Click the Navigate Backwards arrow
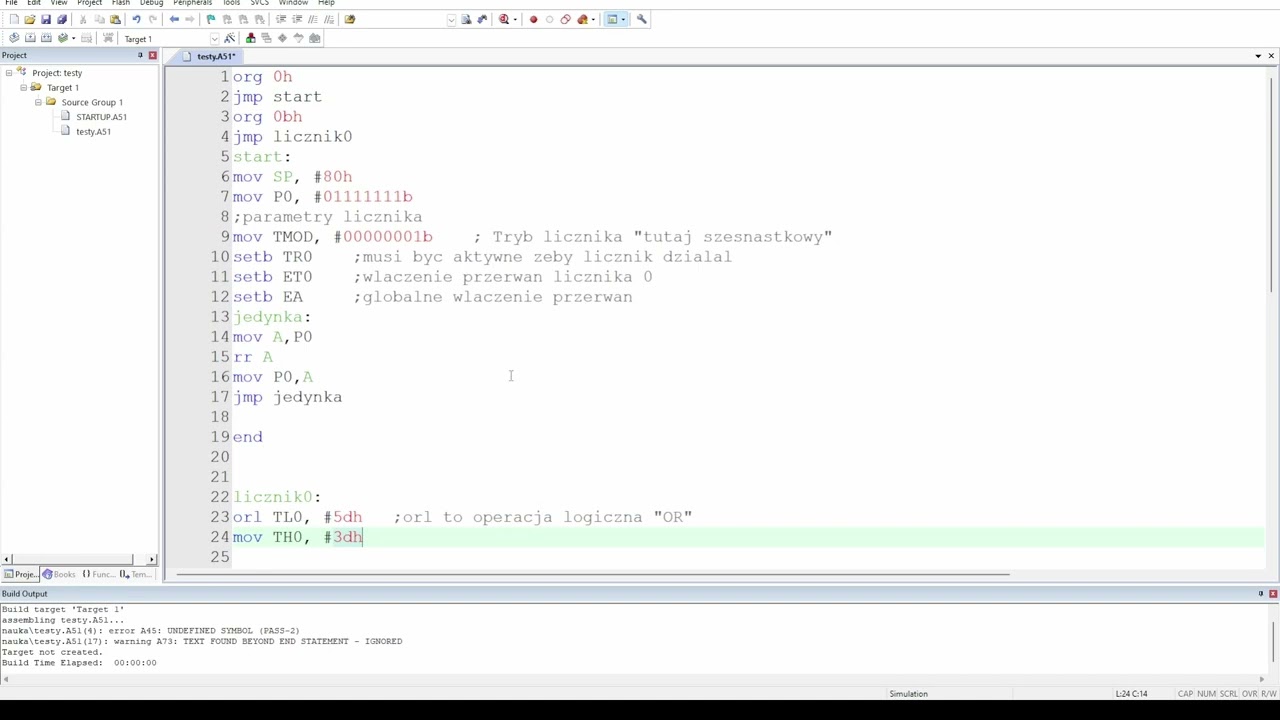 [174, 19]
